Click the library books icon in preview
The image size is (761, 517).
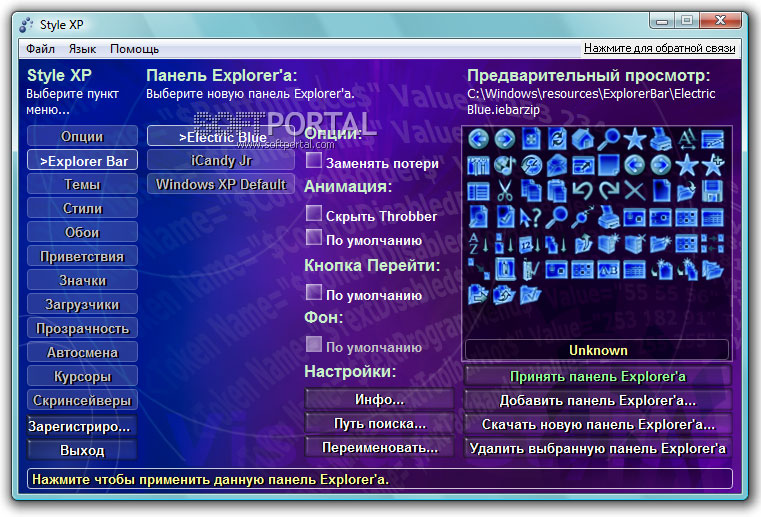pyautogui.click(x=478, y=166)
